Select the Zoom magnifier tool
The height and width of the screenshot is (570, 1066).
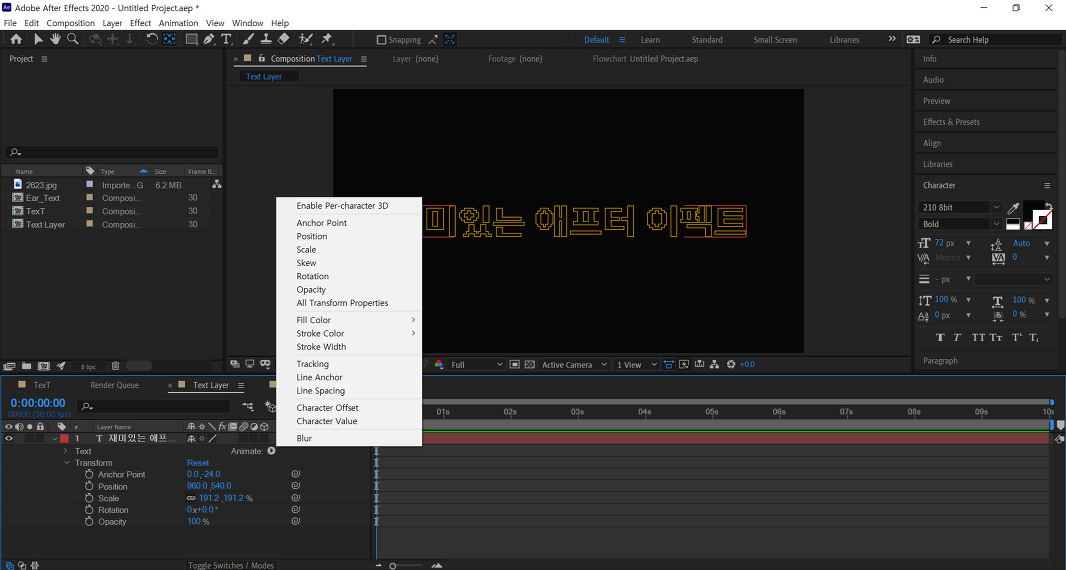(x=72, y=39)
